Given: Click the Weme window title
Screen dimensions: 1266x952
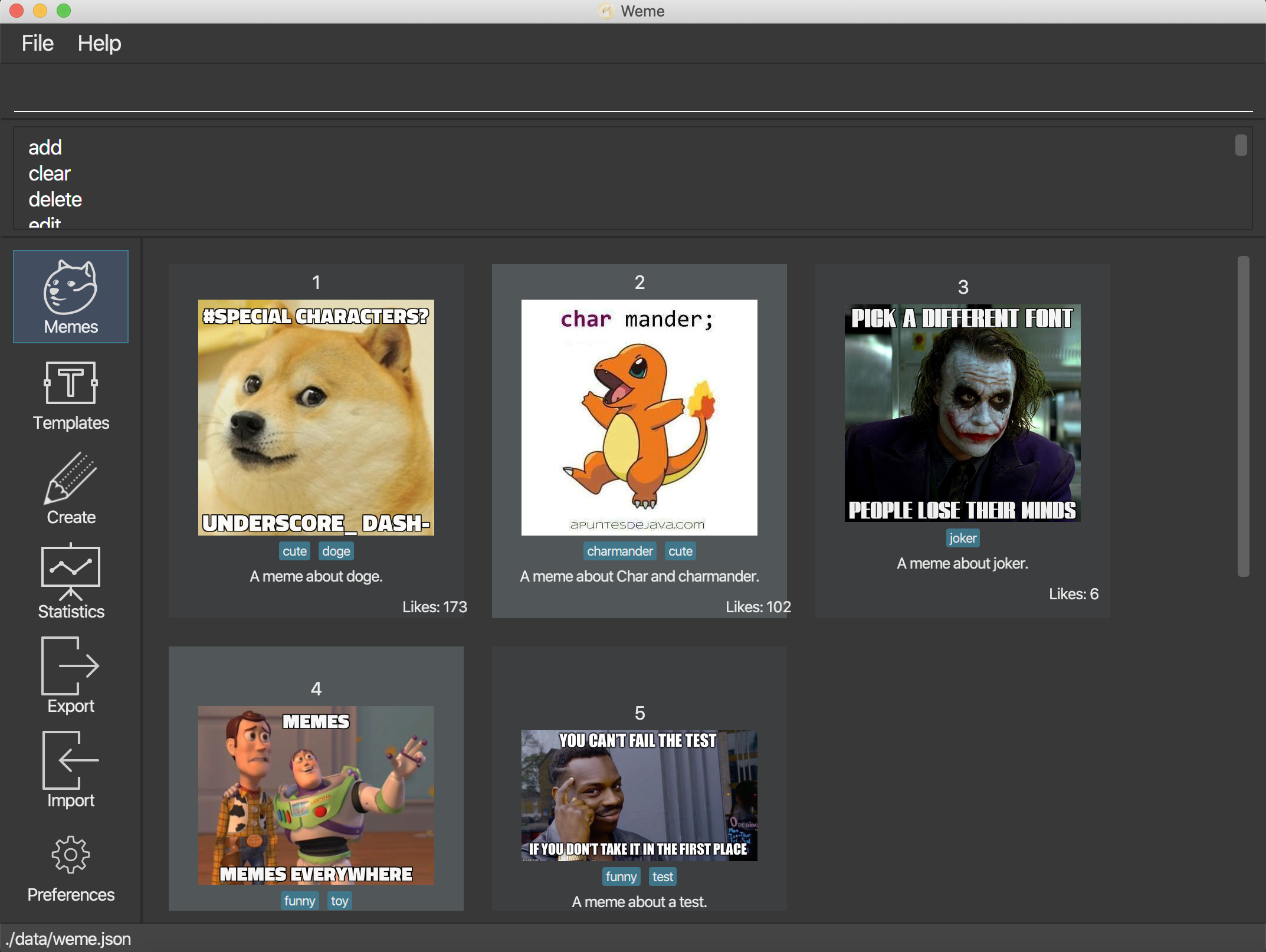Looking at the screenshot, I should (642, 11).
